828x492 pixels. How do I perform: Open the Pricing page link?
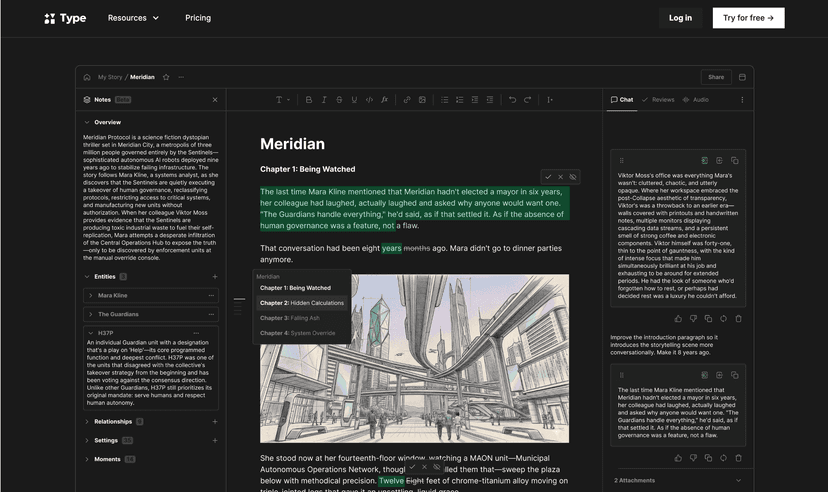[198, 18]
